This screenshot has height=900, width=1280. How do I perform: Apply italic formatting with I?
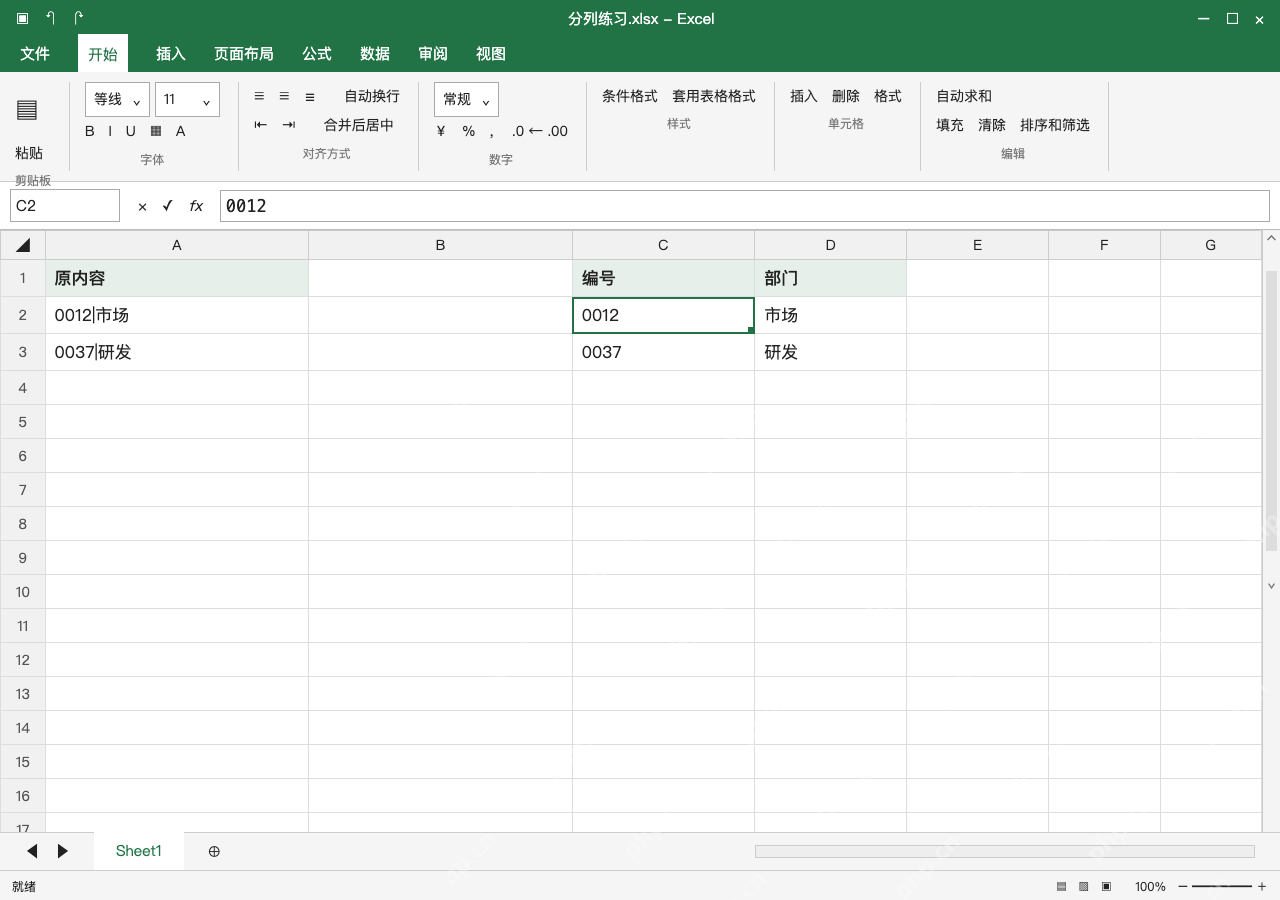112,131
